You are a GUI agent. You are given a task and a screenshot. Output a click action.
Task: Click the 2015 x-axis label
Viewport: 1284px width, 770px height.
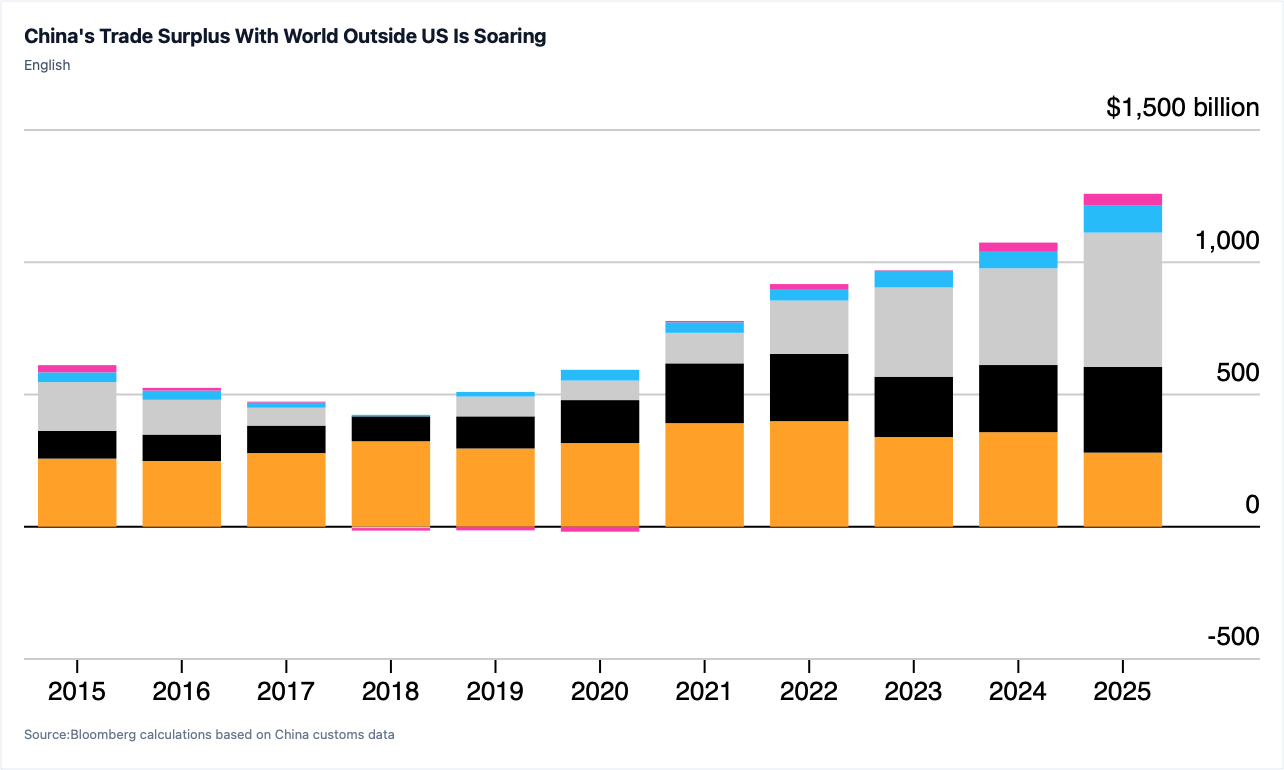pos(77,691)
